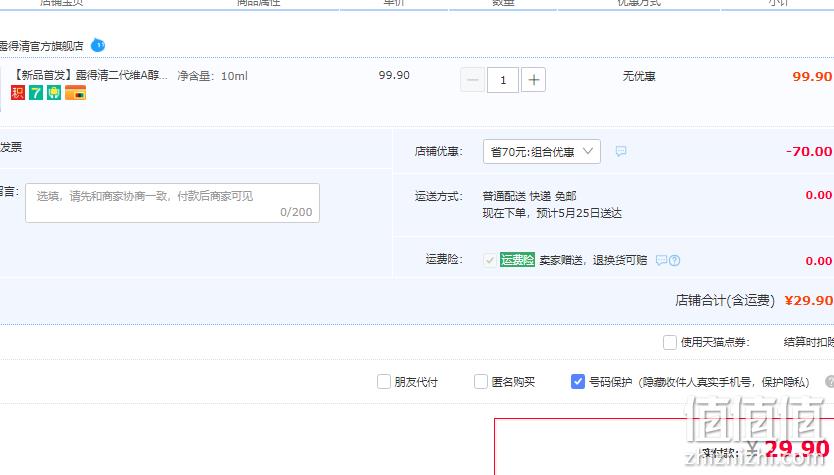Click the 0/200 character counter
This screenshot has width=834, height=475.
[x=296, y=212]
